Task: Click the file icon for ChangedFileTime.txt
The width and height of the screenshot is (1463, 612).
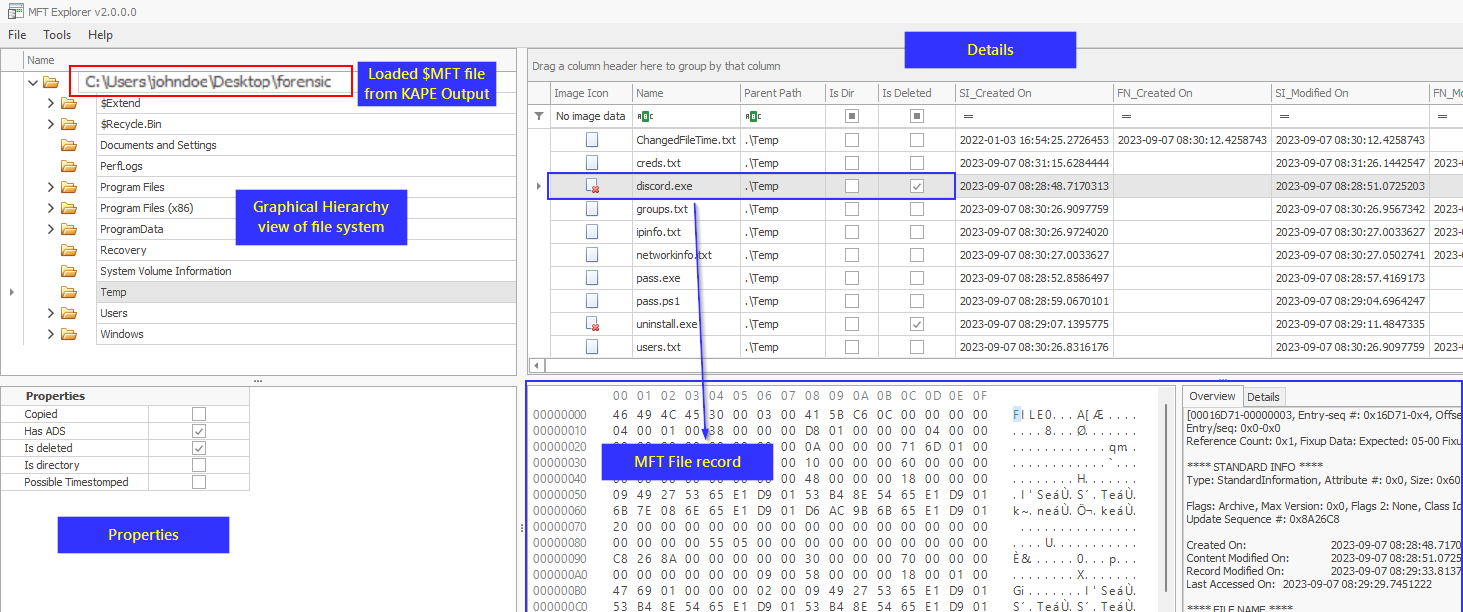Action: tap(592, 140)
